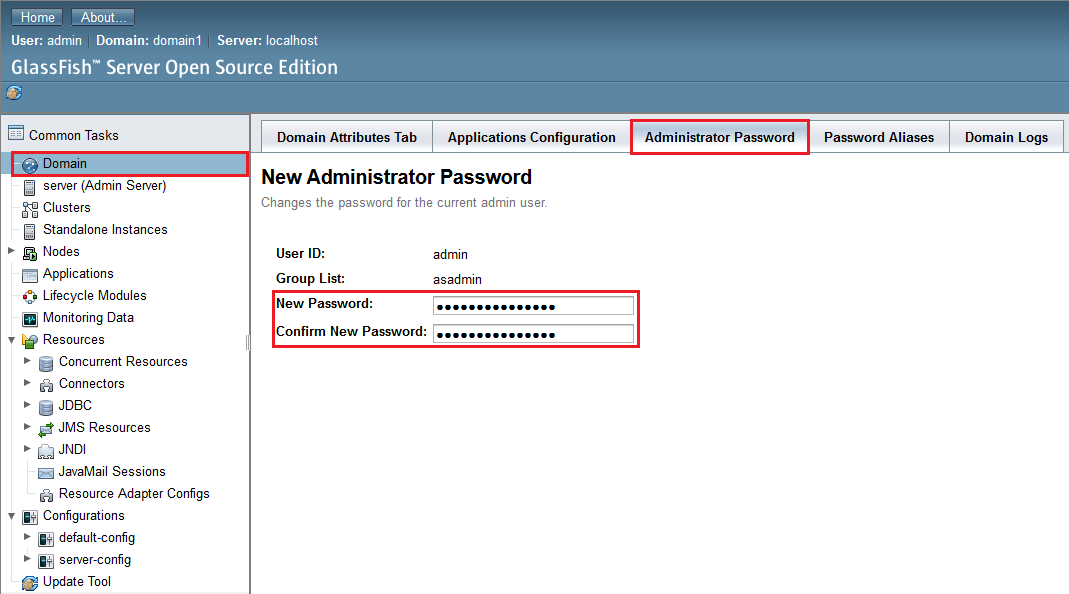Image resolution: width=1069 pixels, height=594 pixels.
Task: Click the Update Tool icon
Action: coord(29,583)
